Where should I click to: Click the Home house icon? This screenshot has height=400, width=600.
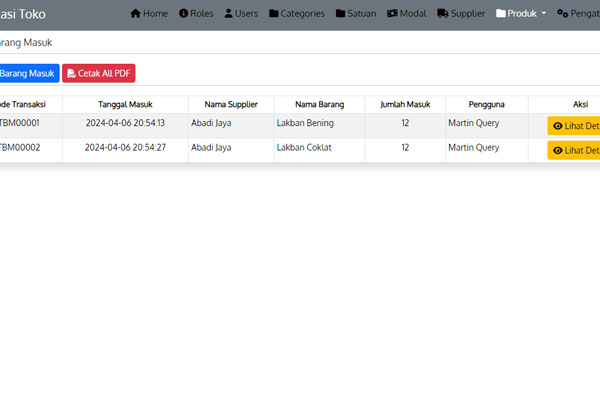[135, 13]
